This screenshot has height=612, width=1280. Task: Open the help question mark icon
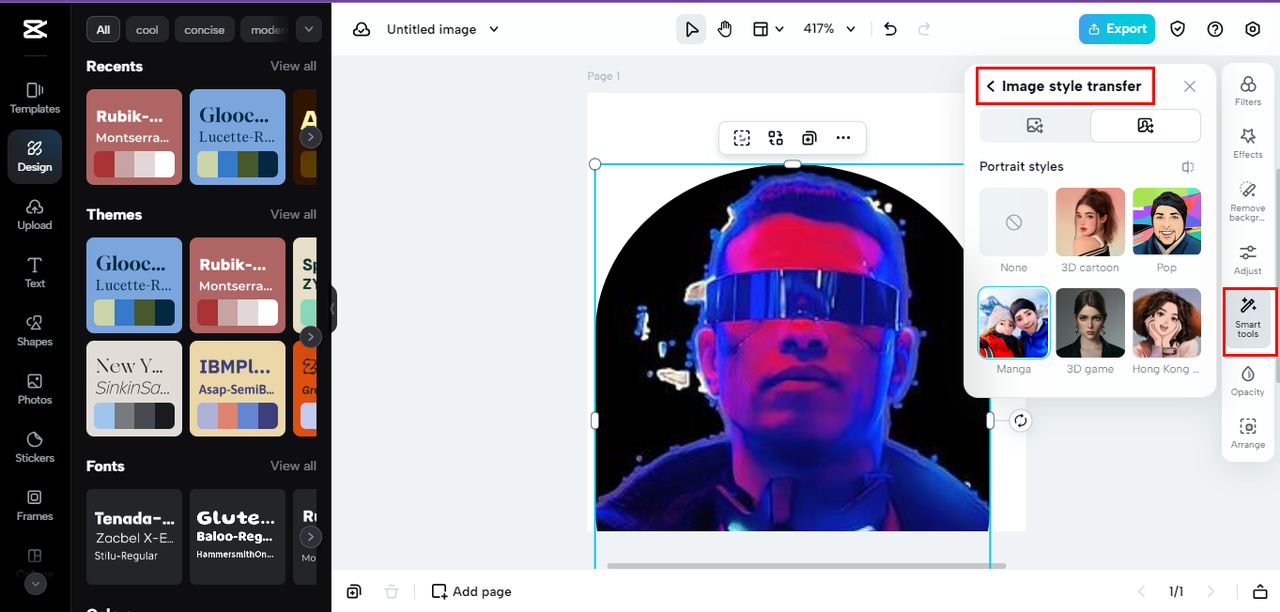coord(1215,29)
